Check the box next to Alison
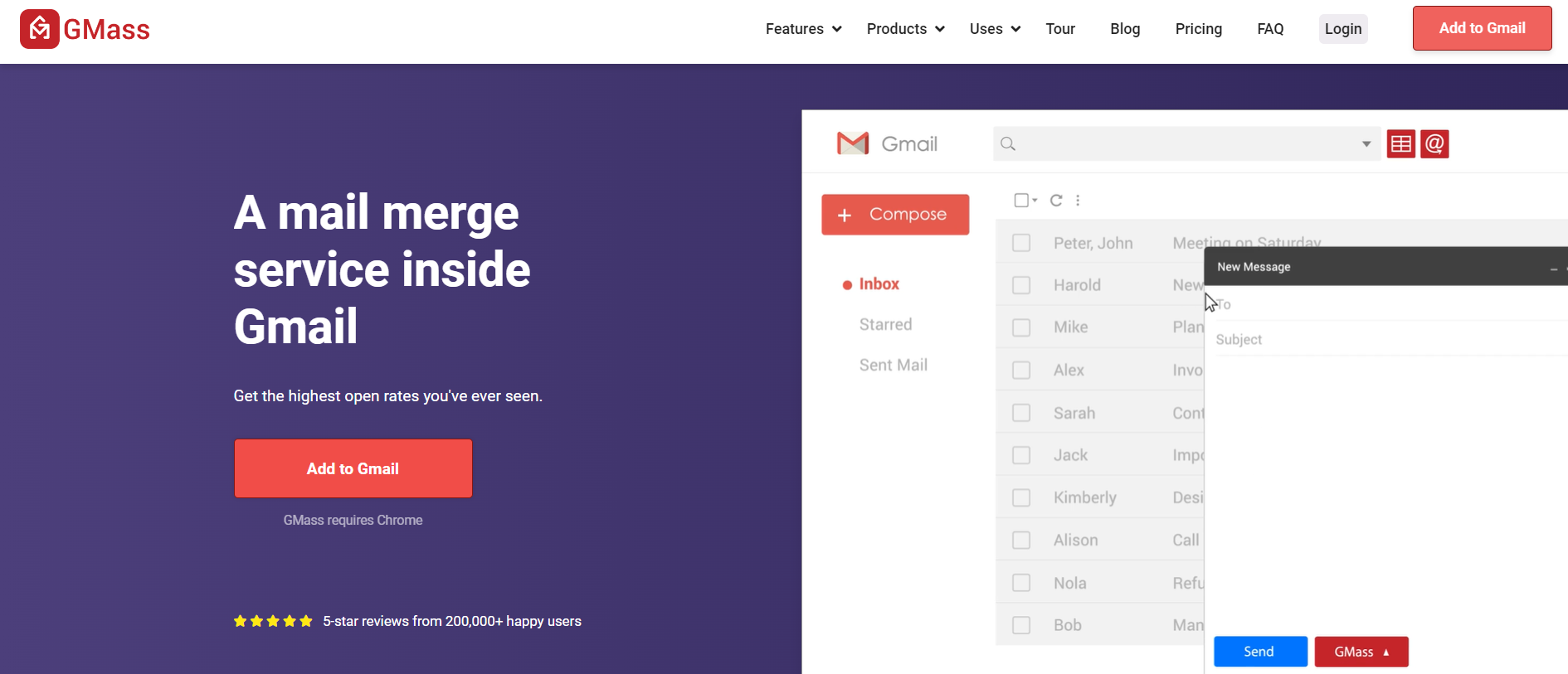The image size is (1568, 674). tap(1021, 541)
